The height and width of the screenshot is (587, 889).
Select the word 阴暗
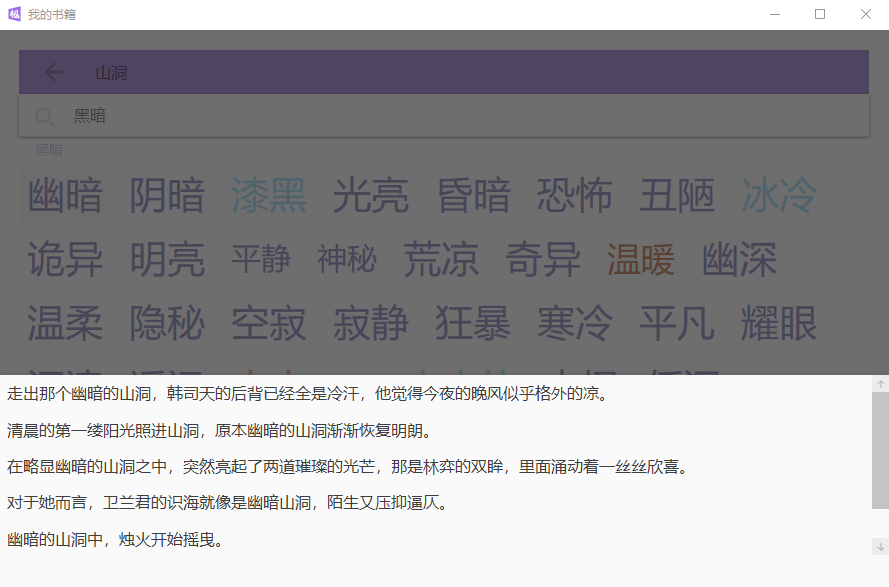(167, 195)
